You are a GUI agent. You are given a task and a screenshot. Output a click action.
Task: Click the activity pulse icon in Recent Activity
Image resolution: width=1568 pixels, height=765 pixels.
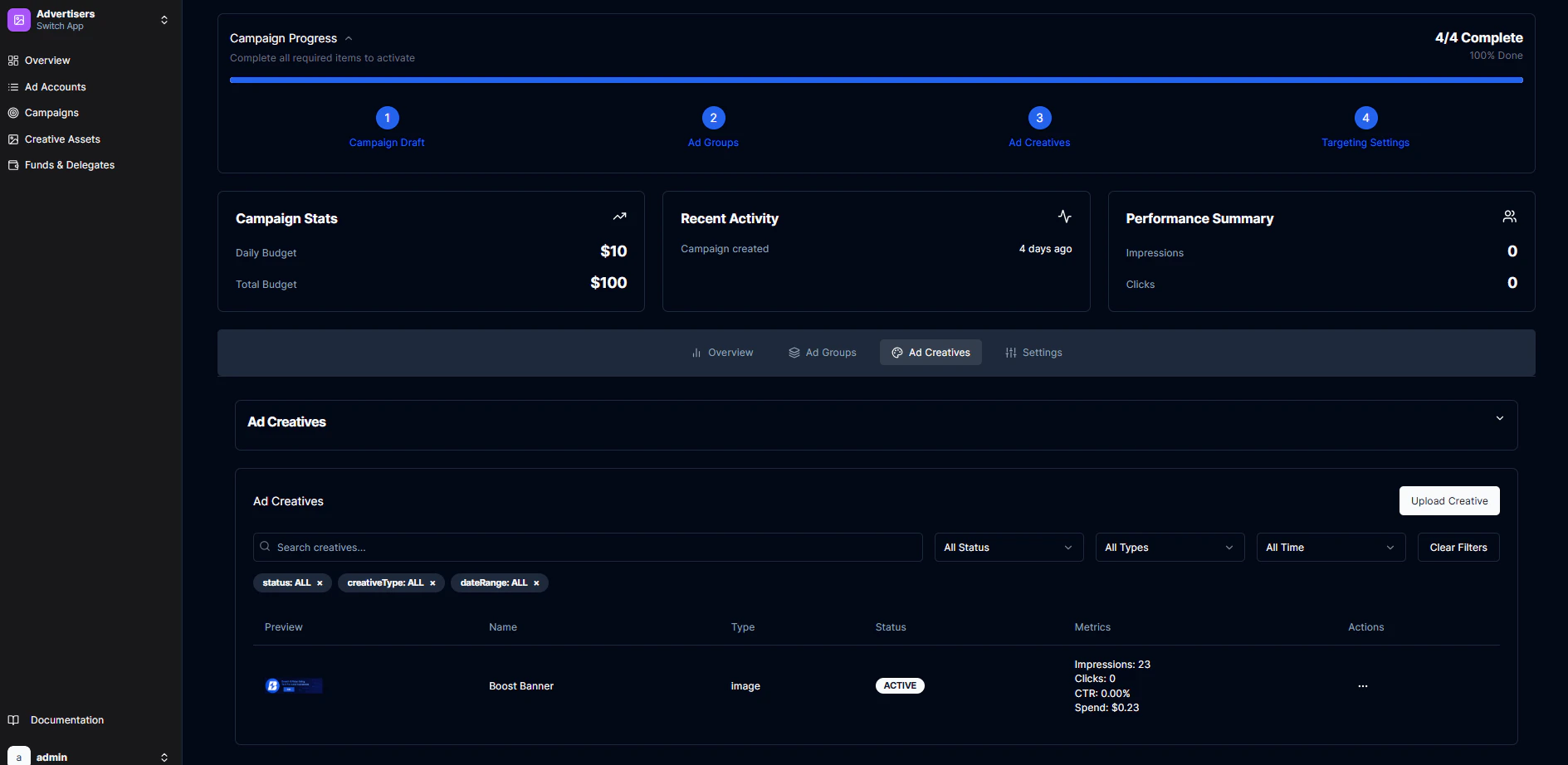point(1065,217)
